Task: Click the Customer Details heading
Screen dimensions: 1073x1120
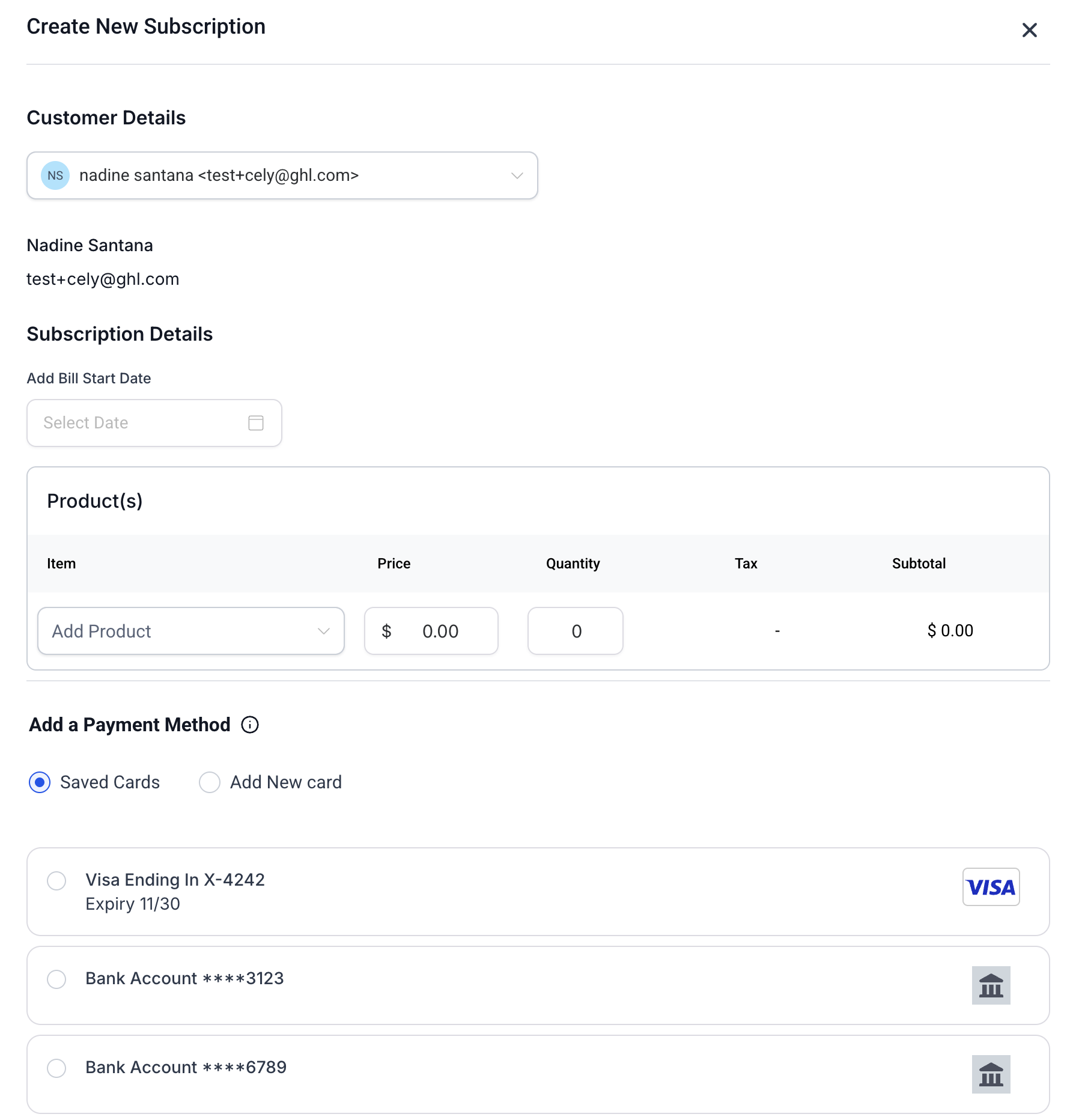Action: pos(106,118)
